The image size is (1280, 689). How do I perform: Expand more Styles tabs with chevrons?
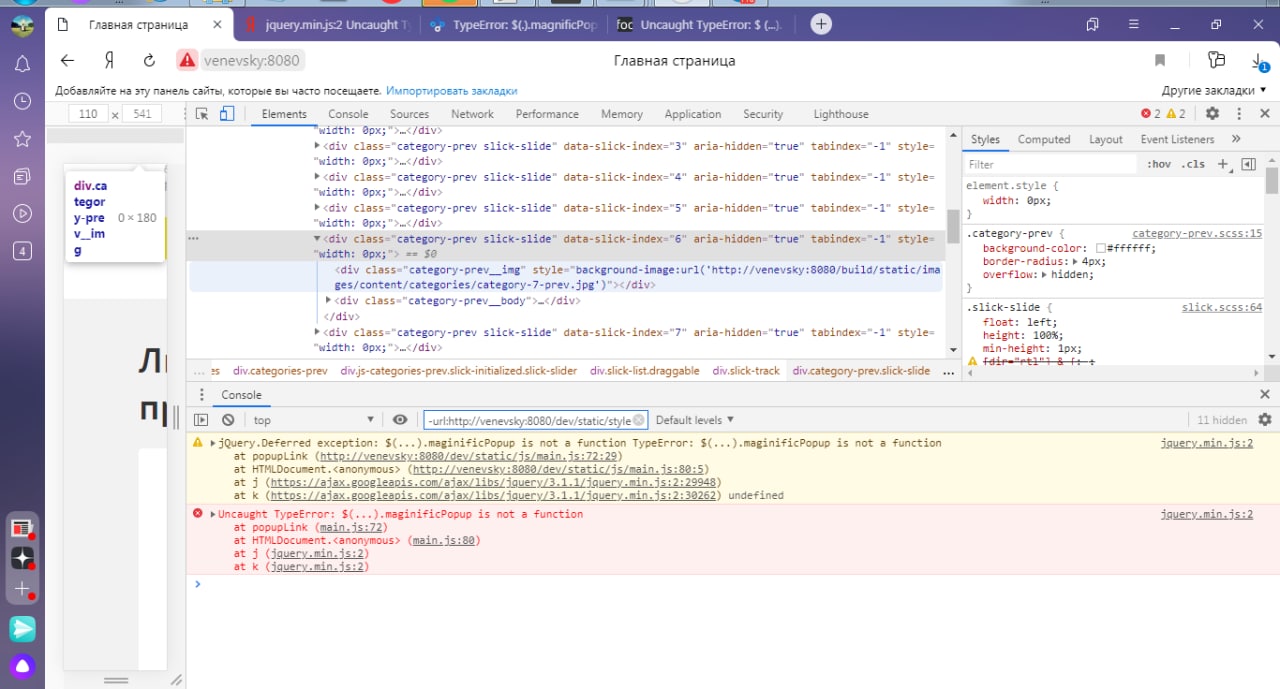point(1236,139)
